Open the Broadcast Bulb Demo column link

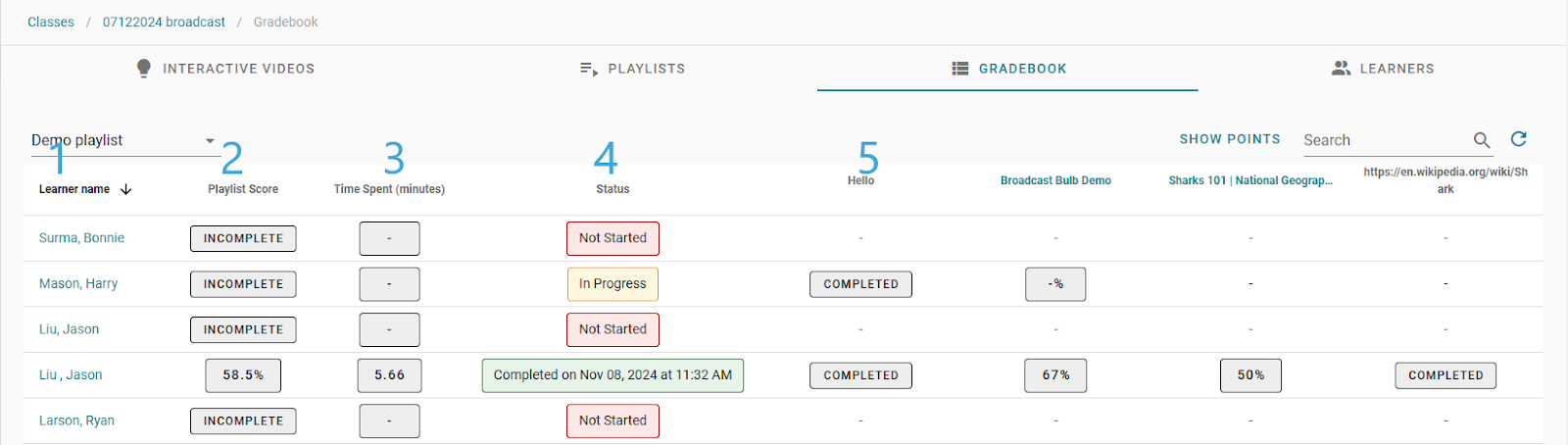pyautogui.click(x=1055, y=180)
